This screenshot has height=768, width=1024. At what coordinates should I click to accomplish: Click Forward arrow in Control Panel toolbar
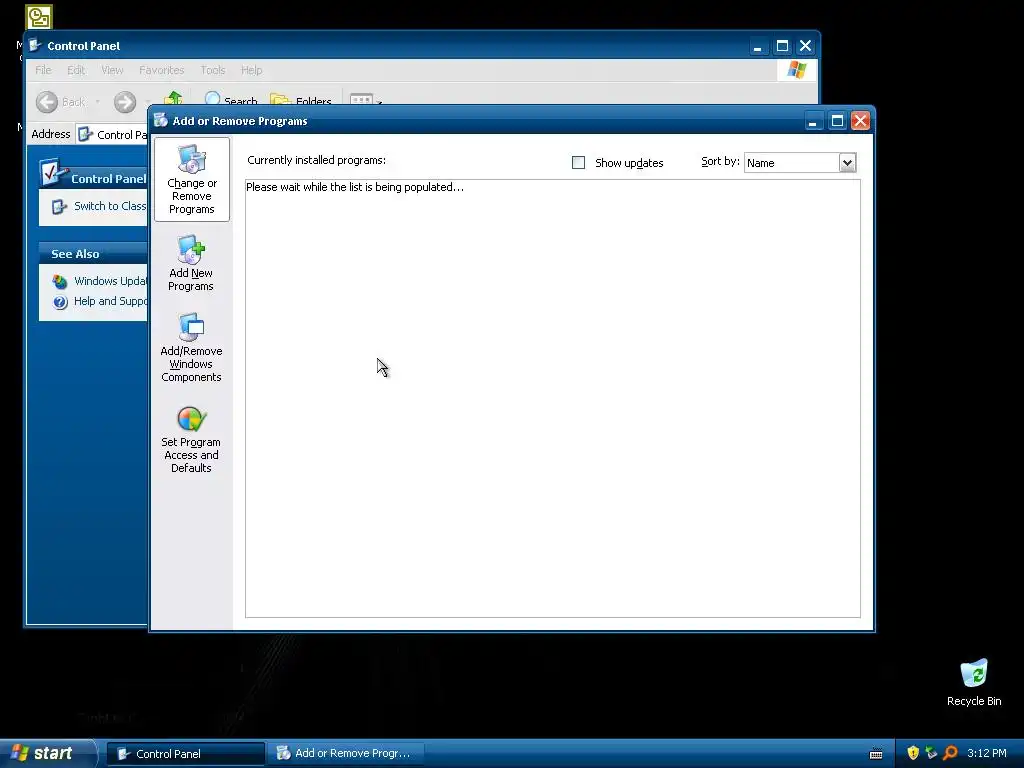point(125,102)
